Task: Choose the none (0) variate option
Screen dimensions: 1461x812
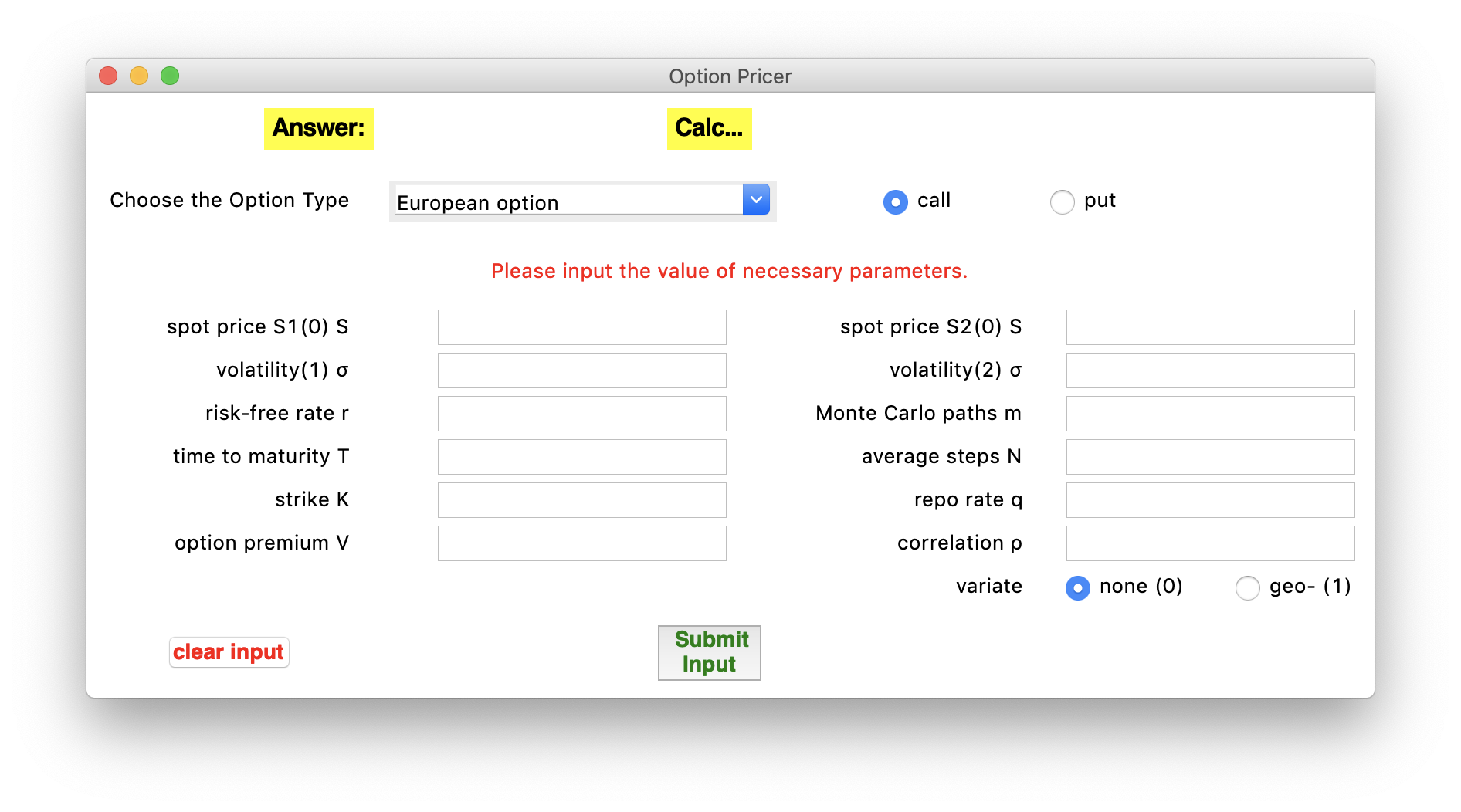Action: pos(1078,588)
